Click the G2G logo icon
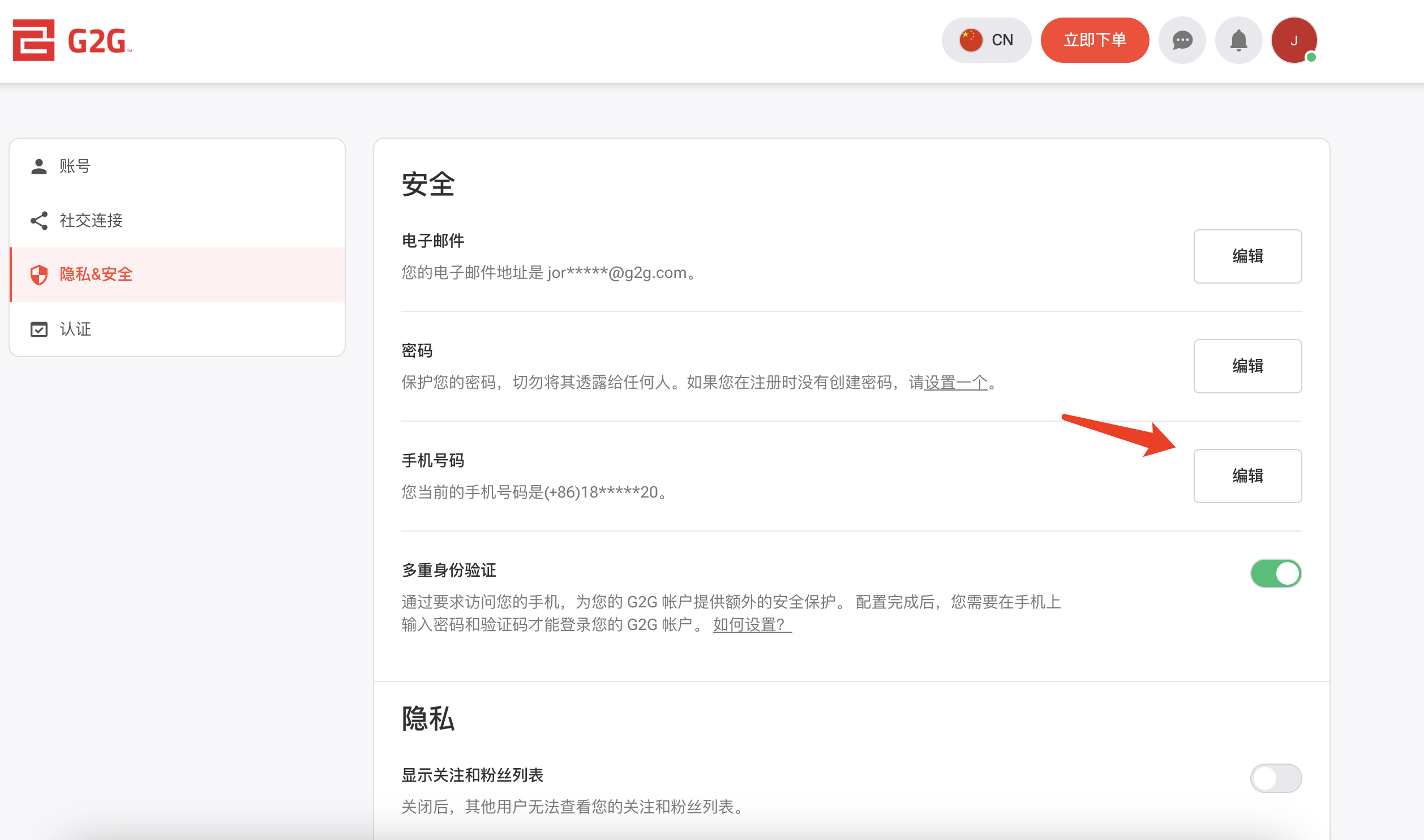The image size is (1424, 840). (x=34, y=40)
